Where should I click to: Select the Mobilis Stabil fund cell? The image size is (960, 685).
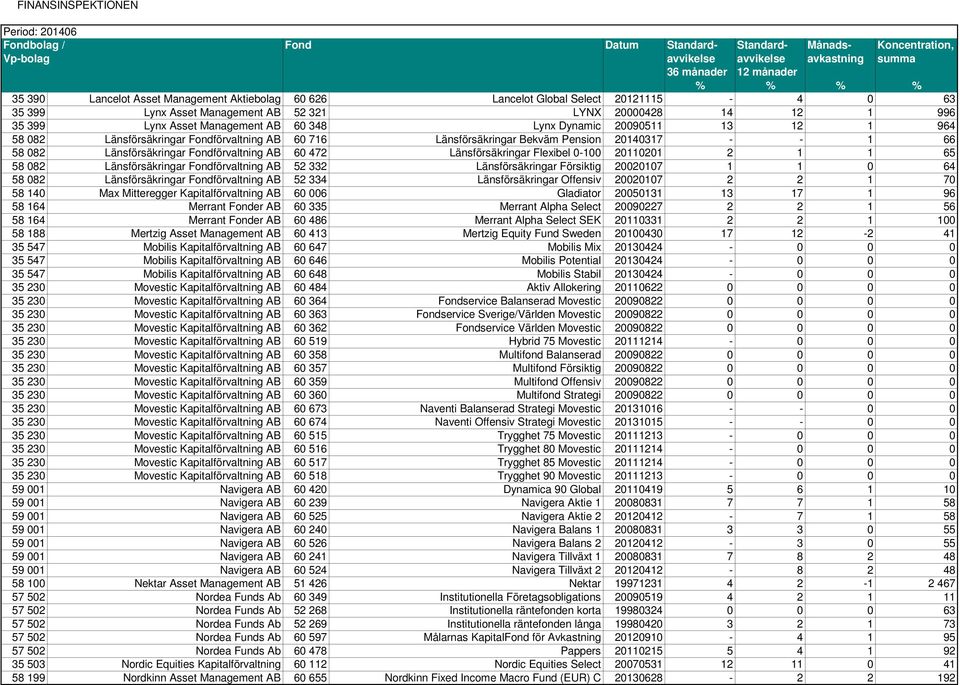tap(465, 274)
